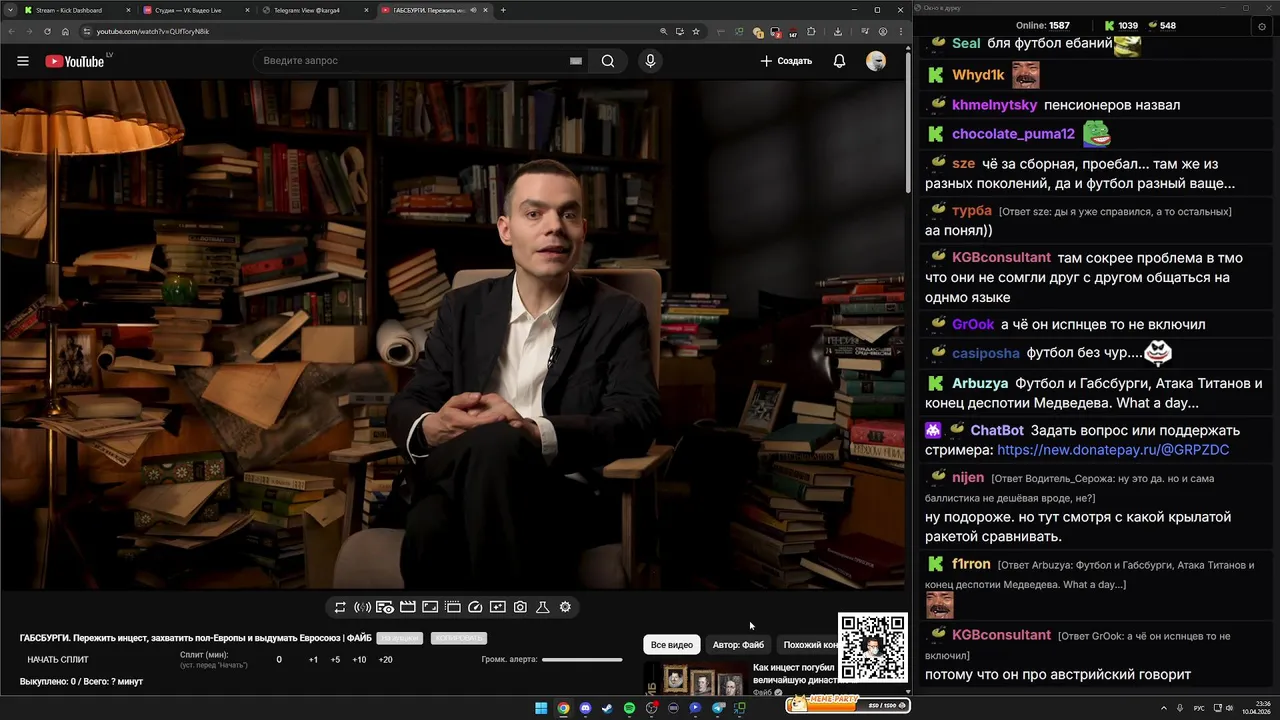Open the donatepay link in ChatBot message
This screenshot has height=720, width=1280.
click(x=1113, y=450)
